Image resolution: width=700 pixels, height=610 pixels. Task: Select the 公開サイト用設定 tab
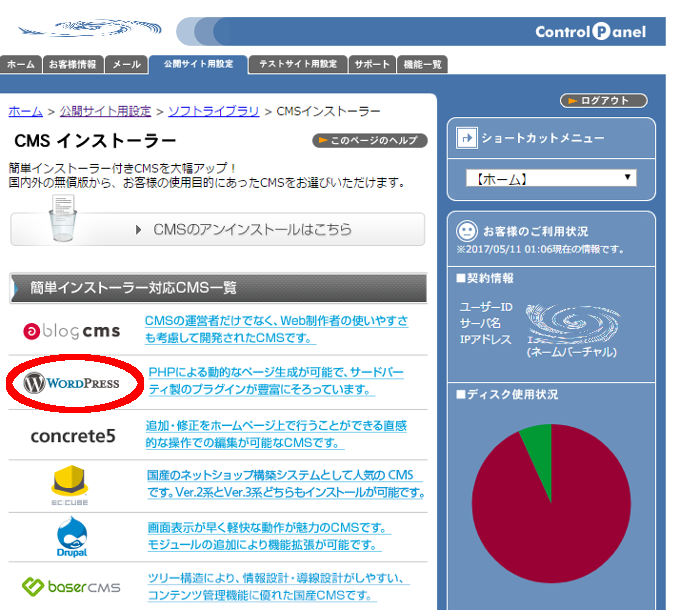click(198, 64)
